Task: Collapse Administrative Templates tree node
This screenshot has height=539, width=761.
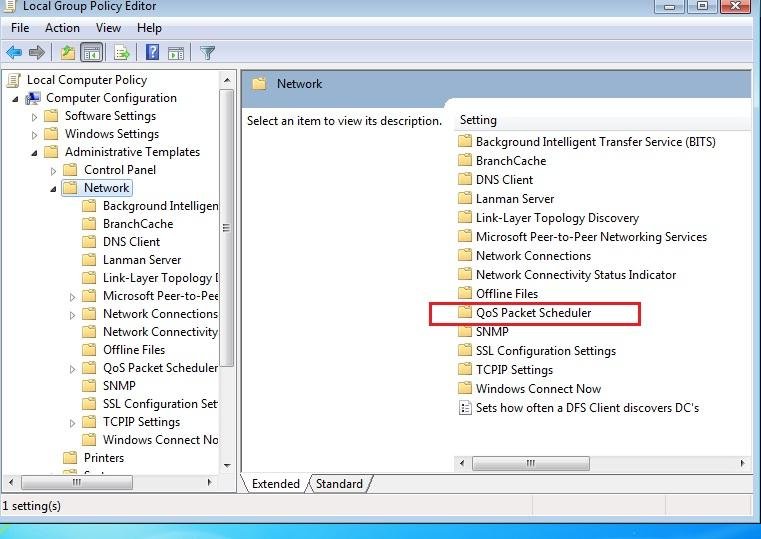Action: click(34, 153)
